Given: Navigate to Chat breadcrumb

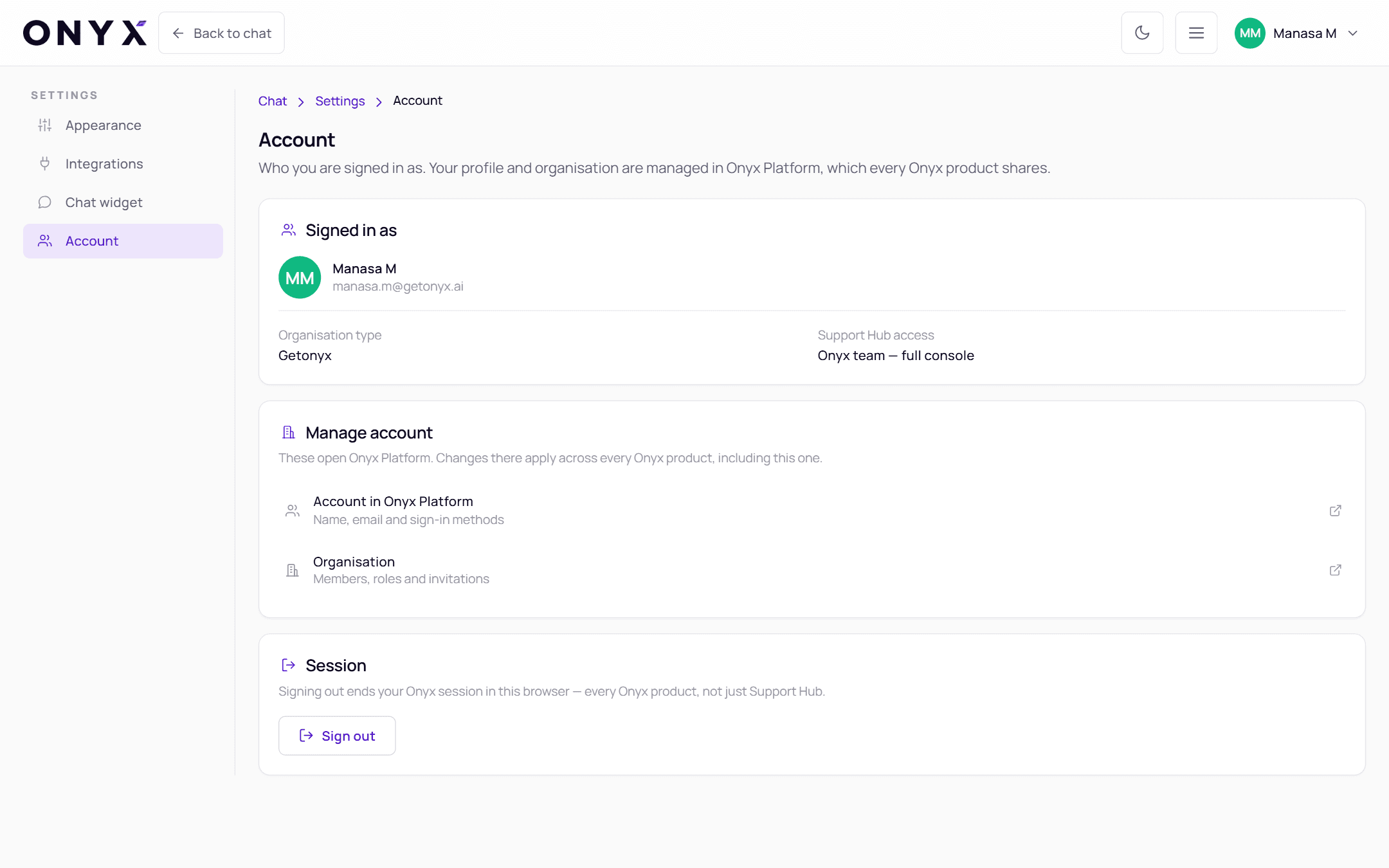Looking at the screenshot, I should 272,101.
